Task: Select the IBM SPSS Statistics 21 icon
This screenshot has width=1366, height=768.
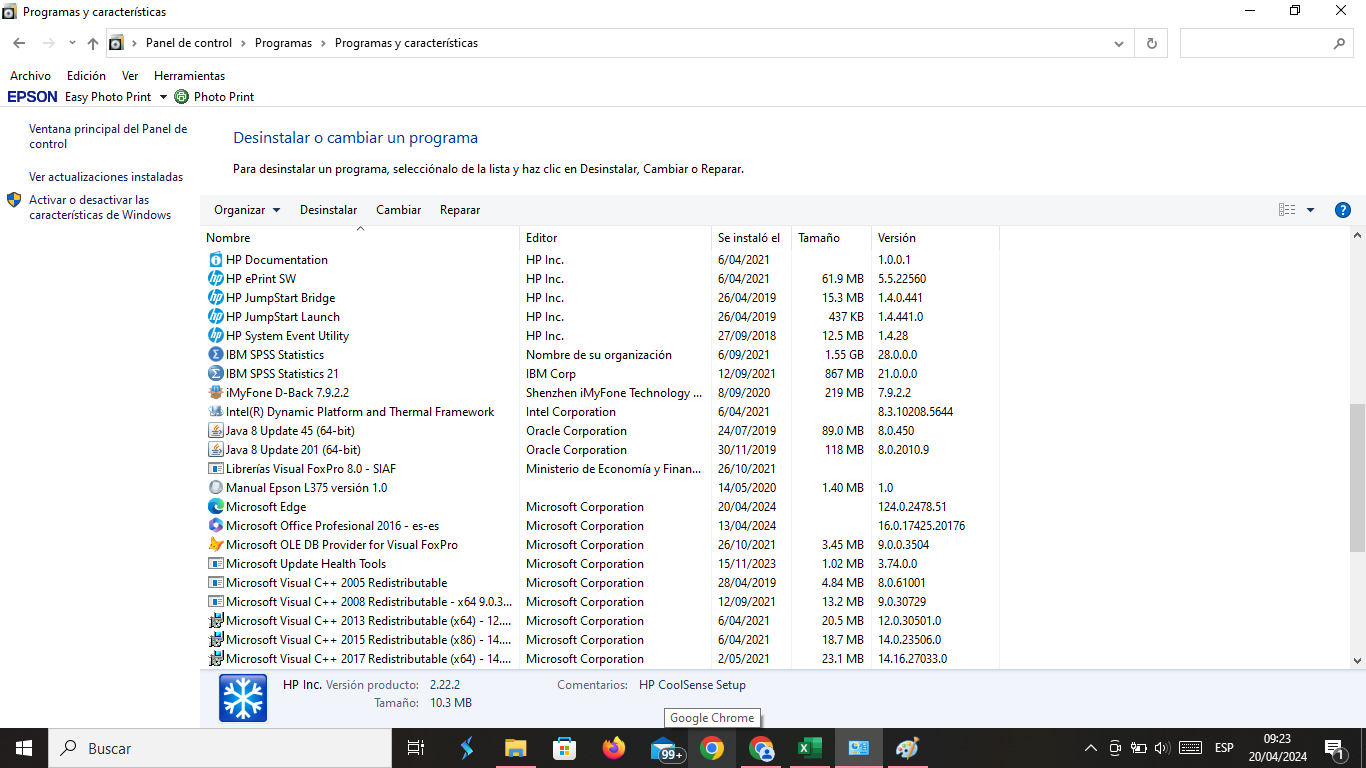Action: point(215,374)
